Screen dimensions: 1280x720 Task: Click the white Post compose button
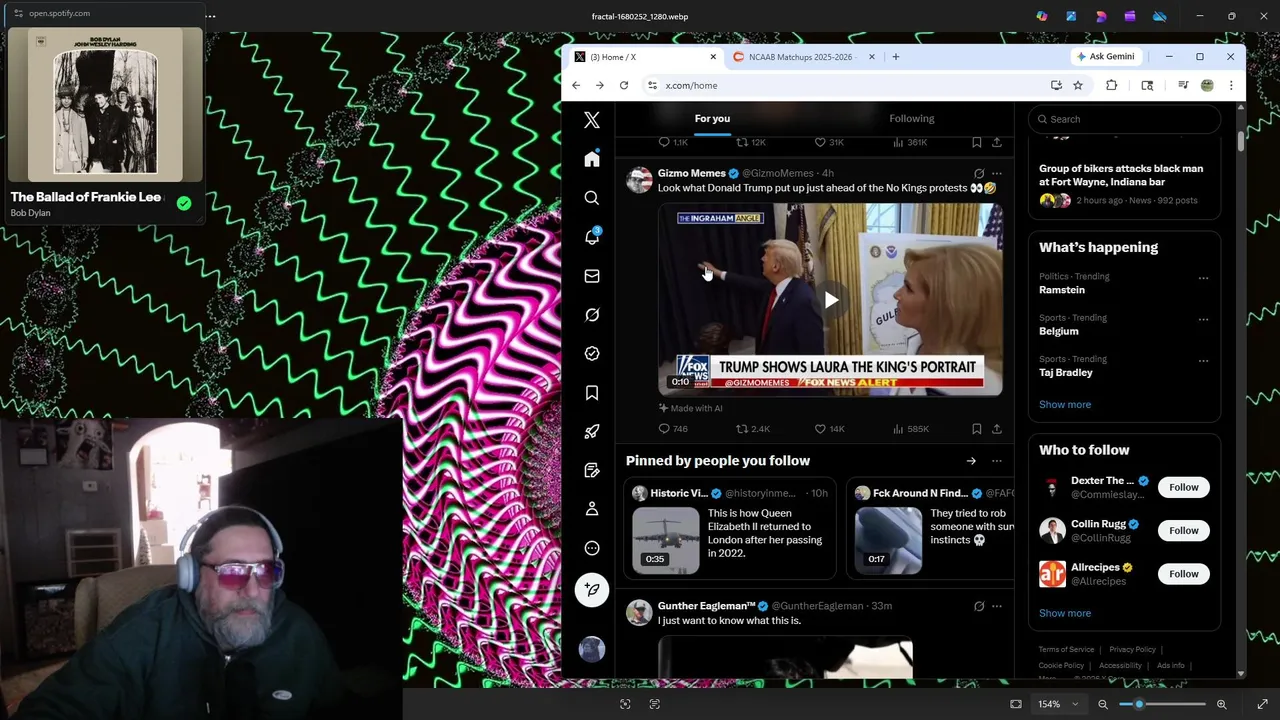(x=592, y=590)
